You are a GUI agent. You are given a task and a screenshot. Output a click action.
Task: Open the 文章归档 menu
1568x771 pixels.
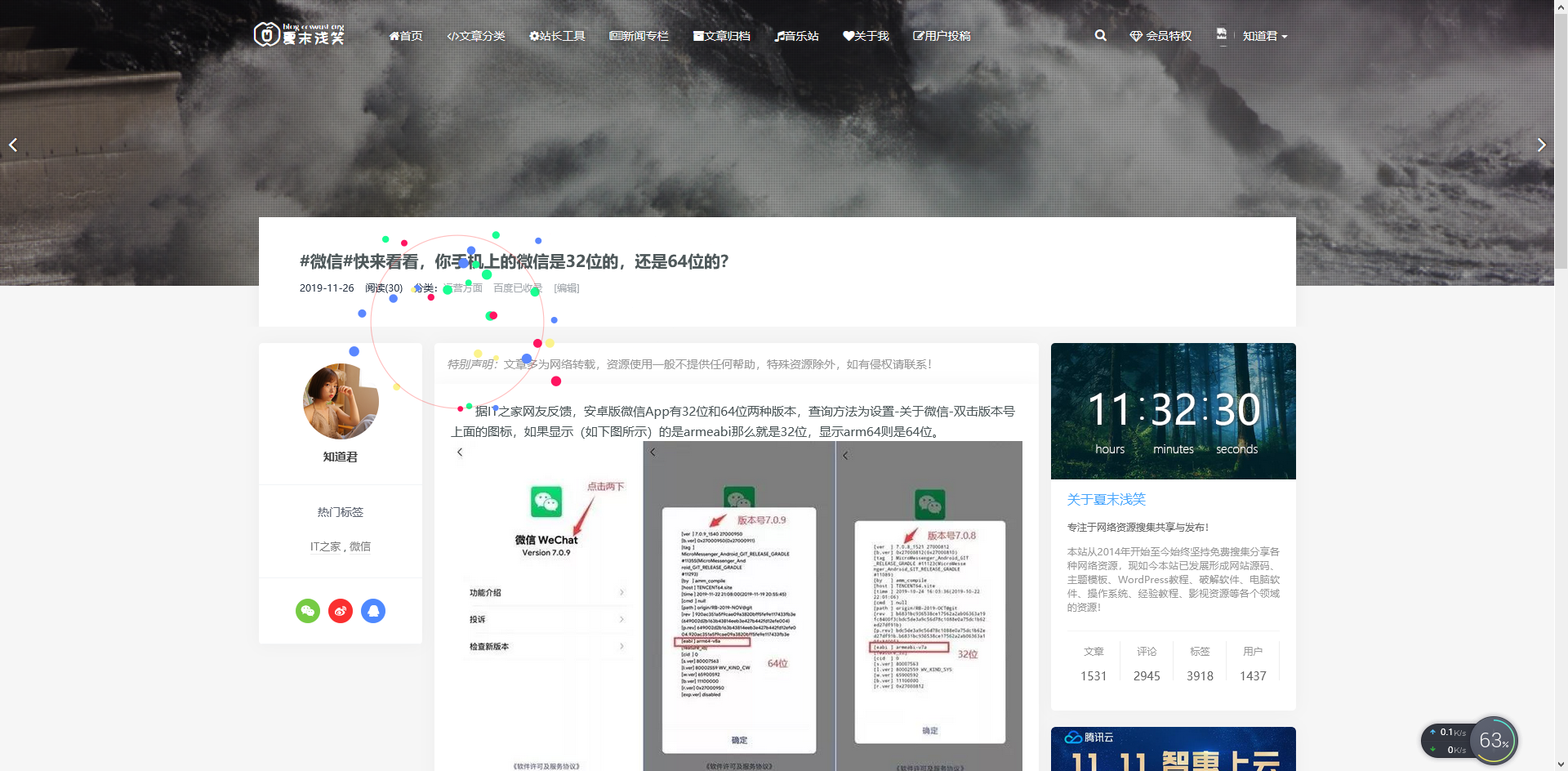pyautogui.click(x=722, y=36)
